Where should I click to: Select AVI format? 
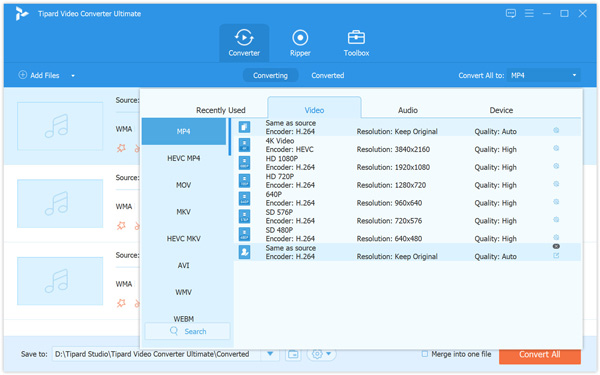click(184, 266)
